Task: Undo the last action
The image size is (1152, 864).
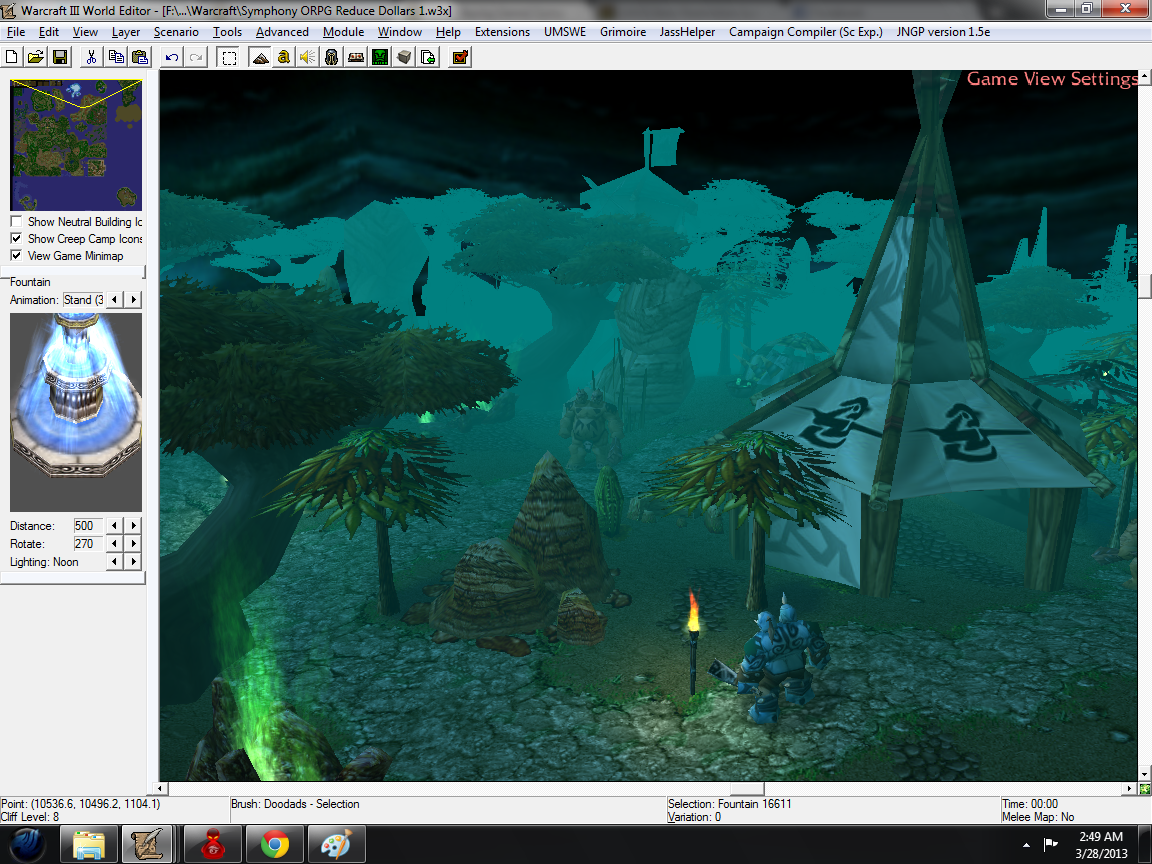Action: [172, 57]
